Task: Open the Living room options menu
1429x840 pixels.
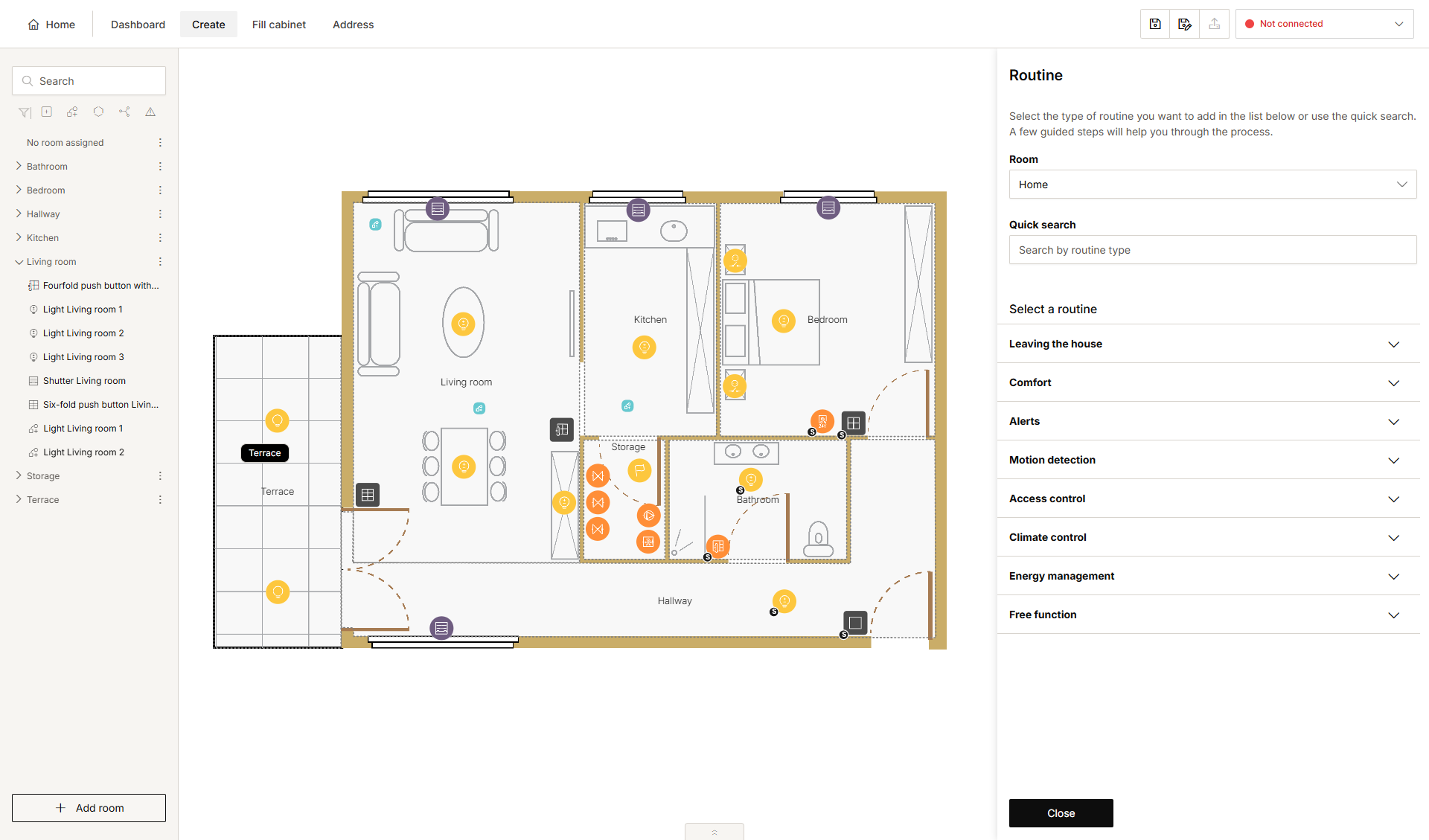Action: 160,262
